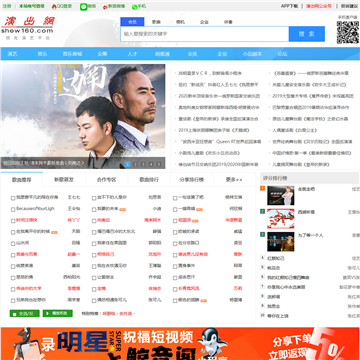Screen dimensions: 360x360
Task: Click the QQ登录 penguin icon
Action: click(54, 6)
